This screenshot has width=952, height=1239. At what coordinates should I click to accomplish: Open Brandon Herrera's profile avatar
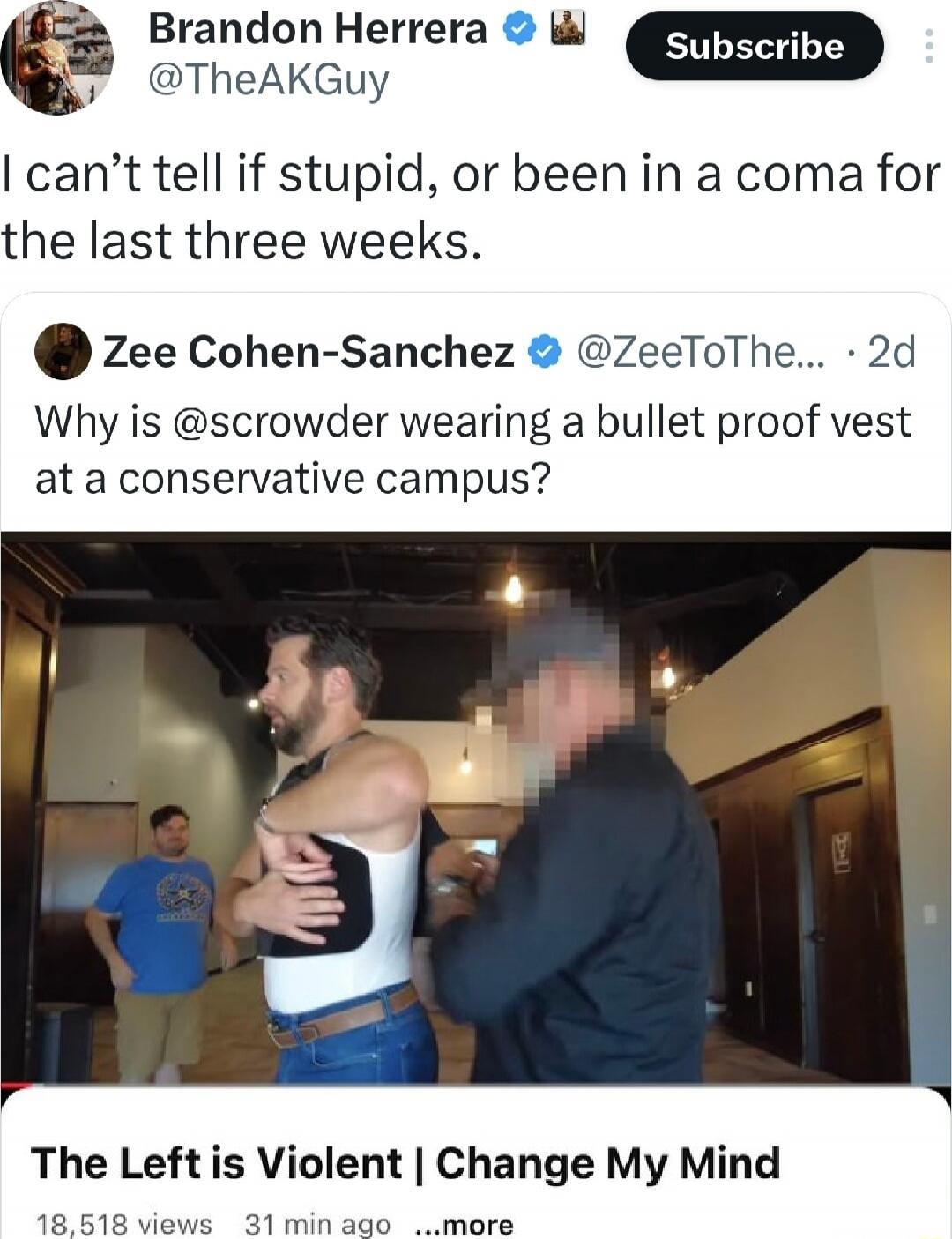pos(57,58)
